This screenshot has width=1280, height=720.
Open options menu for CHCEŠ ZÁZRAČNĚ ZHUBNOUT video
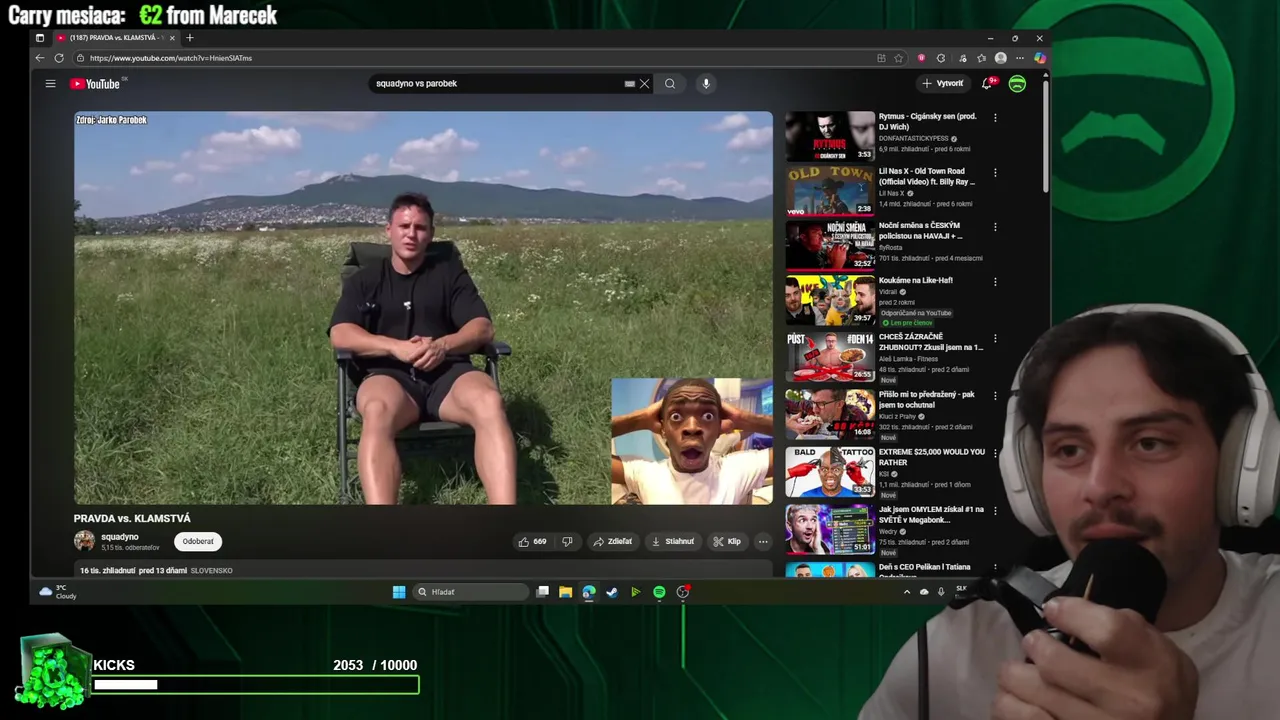995,338
